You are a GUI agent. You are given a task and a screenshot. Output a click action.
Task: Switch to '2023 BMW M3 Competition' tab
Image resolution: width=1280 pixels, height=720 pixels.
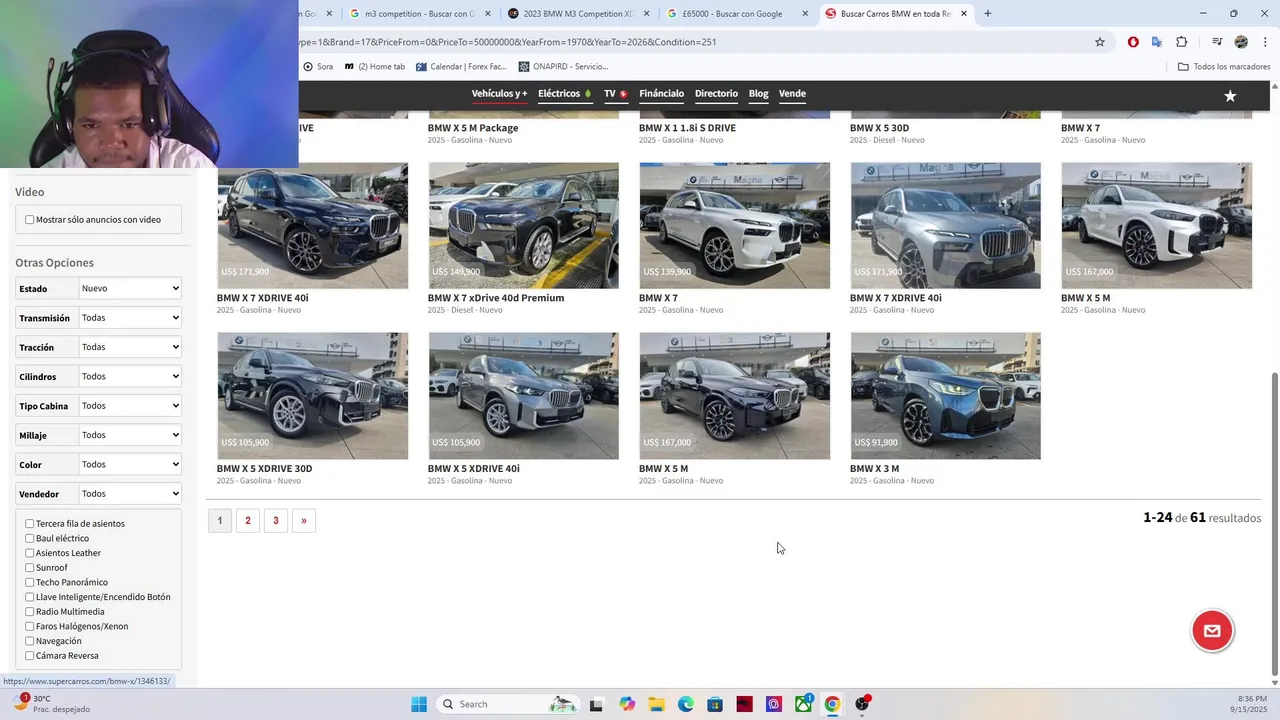click(578, 14)
